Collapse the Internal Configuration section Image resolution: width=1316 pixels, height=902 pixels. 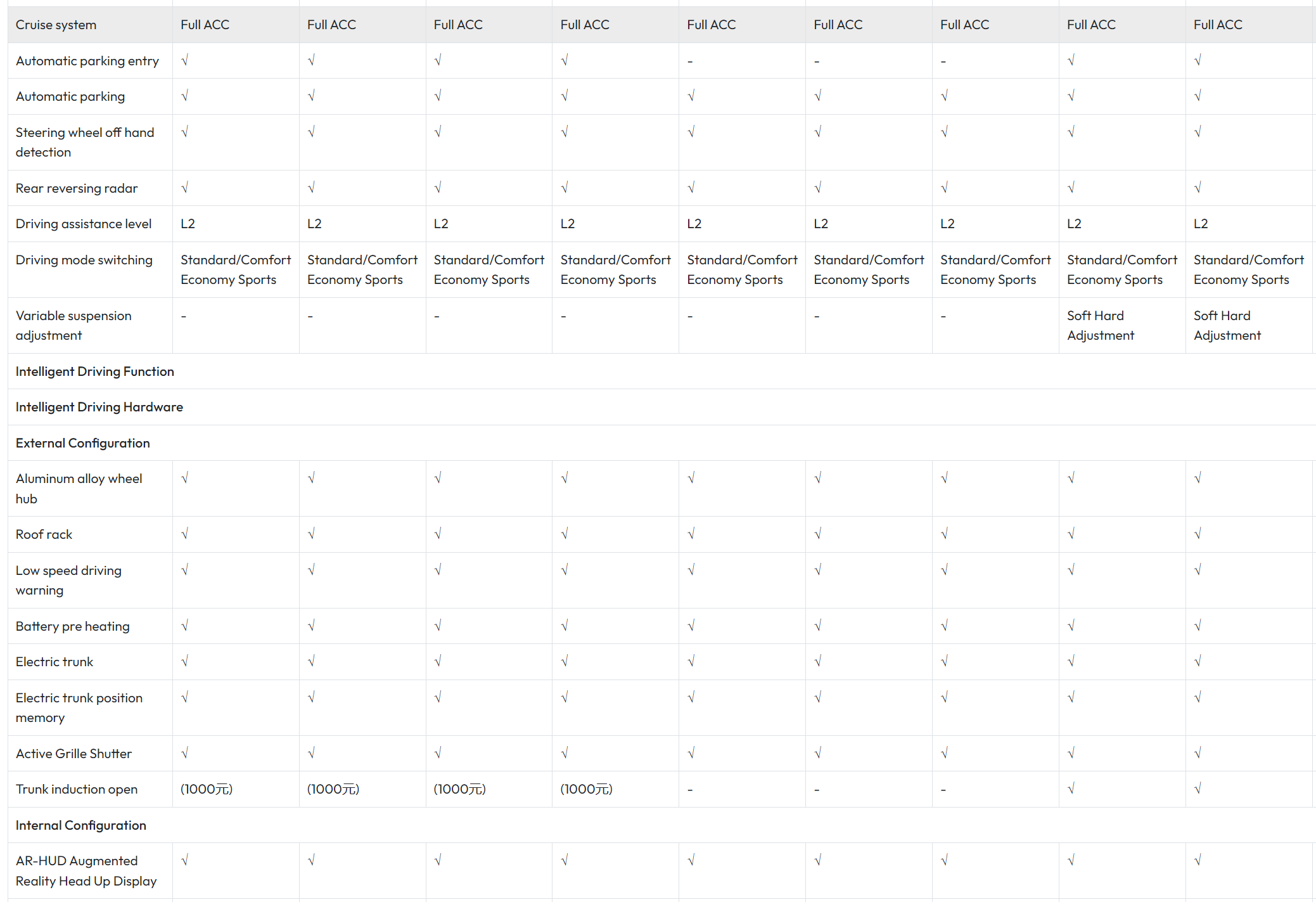tap(81, 825)
